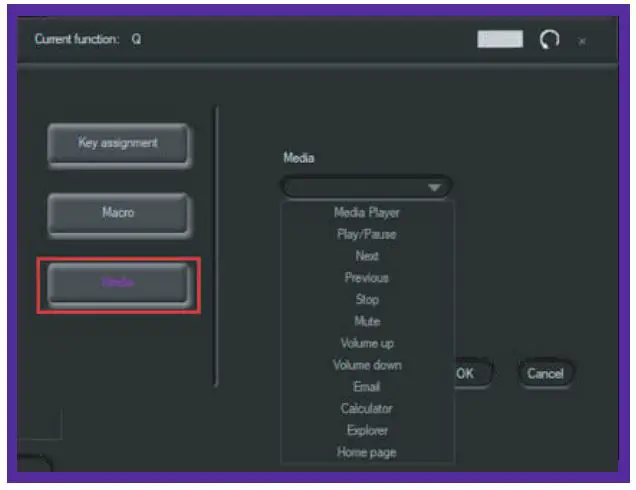636x490 pixels.
Task: Select Volume down option
Action: [367, 365]
